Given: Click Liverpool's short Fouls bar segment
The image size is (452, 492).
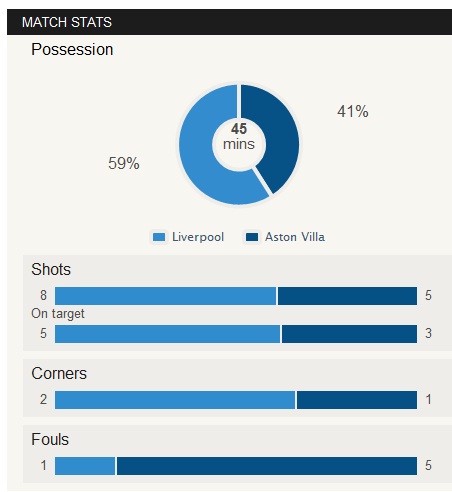Looking at the screenshot, I should (x=85, y=466).
